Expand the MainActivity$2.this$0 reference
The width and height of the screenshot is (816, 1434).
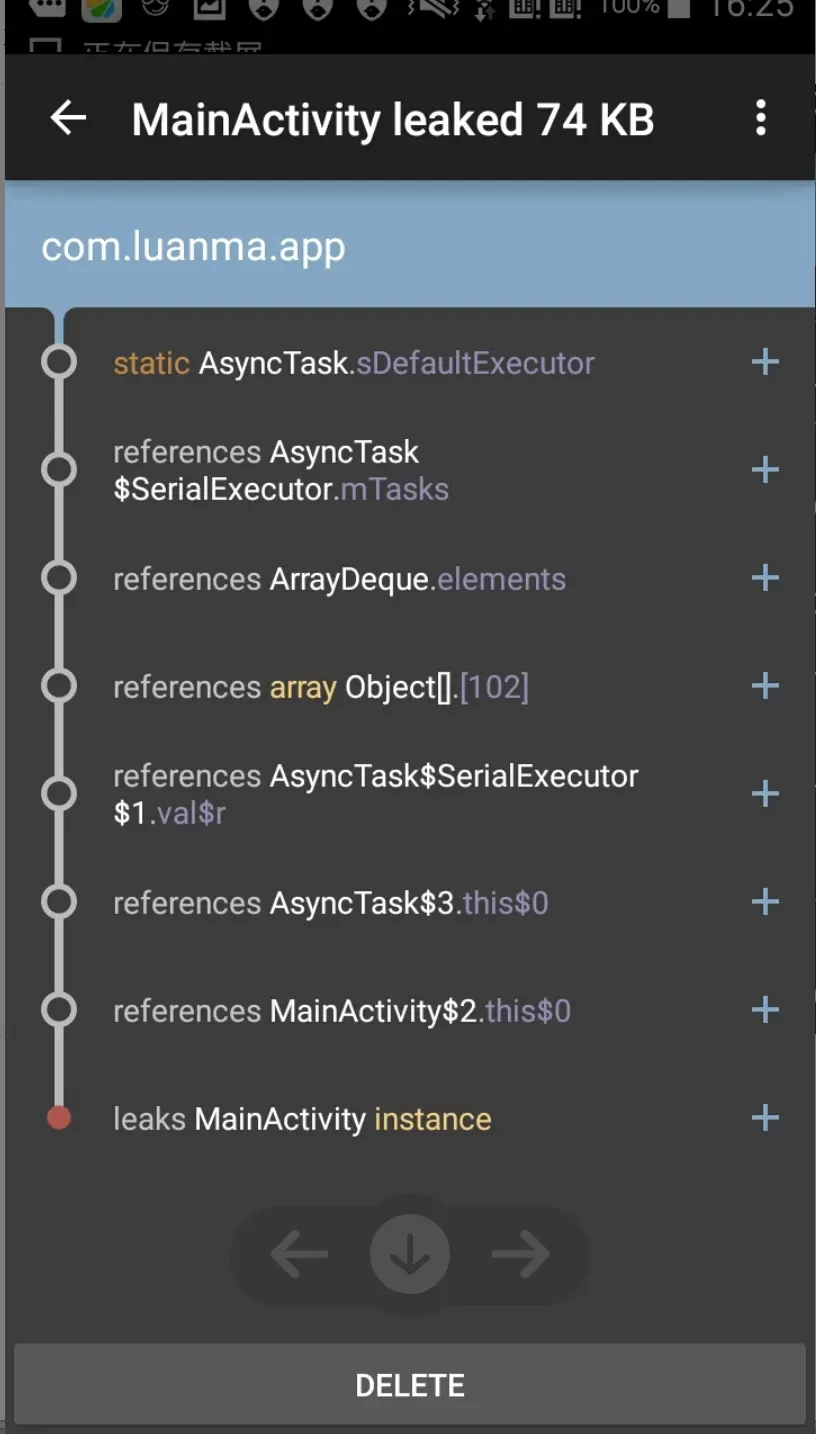point(765,1010)
